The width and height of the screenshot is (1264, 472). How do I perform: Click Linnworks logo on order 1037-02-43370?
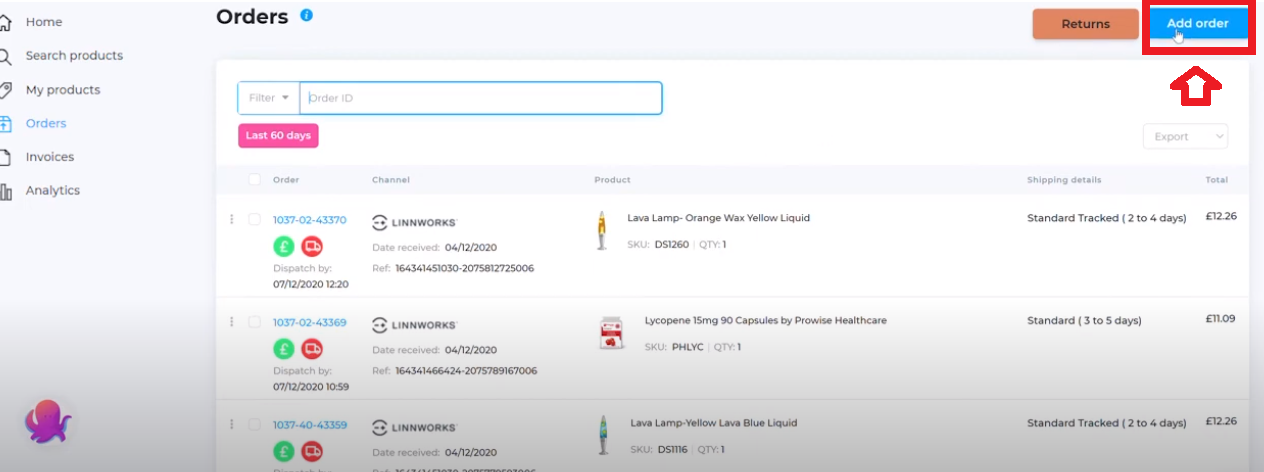(x=414, y=221)
